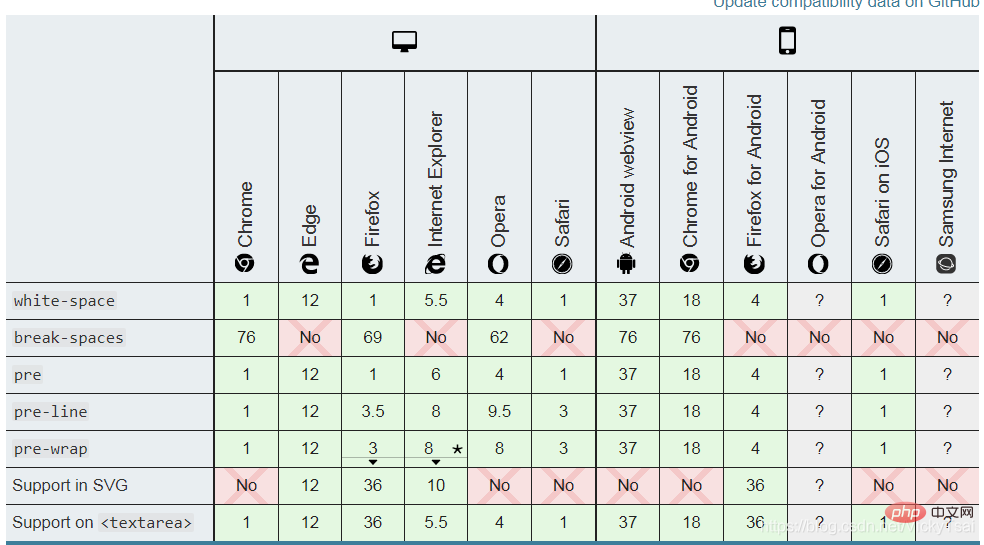Viewport: 984px width, 545px height.
Task: Select the Chrome break-spaces cell showing 76
Action: point(246,338)
